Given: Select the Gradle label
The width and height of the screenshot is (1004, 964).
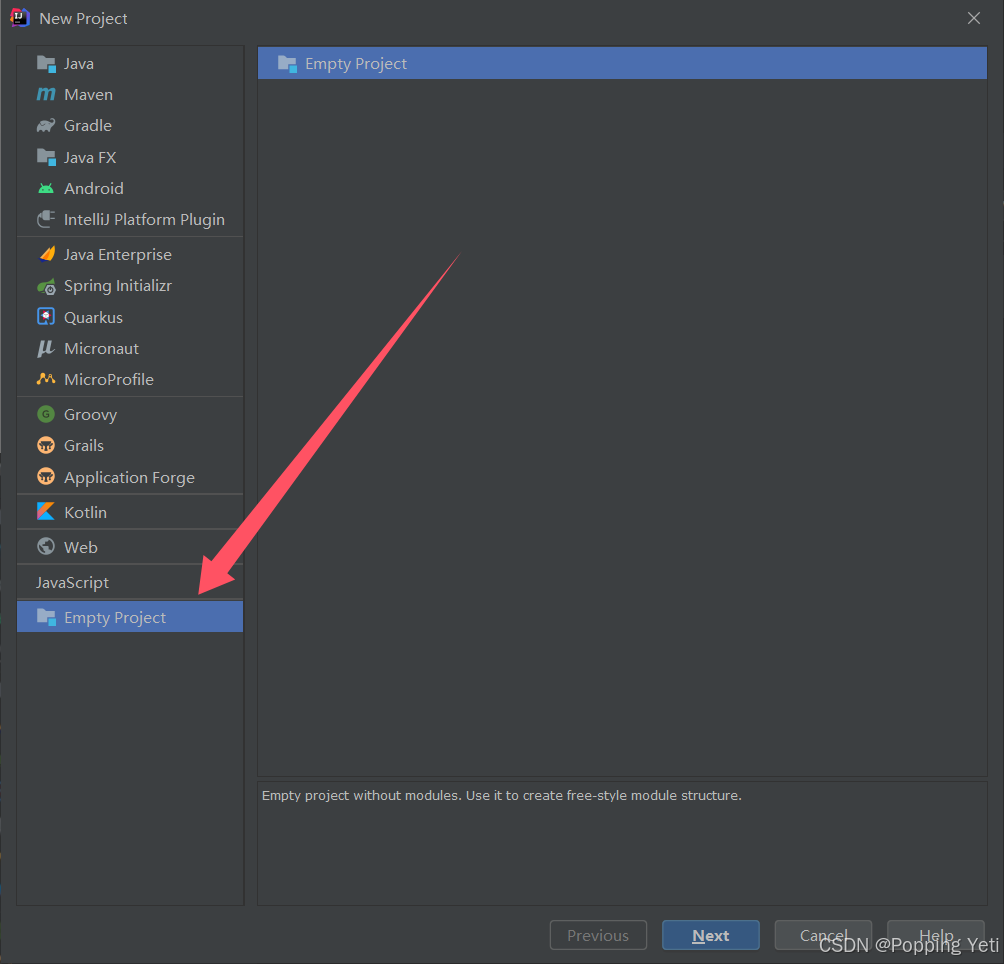Looking at the screenshot, I should 88,125.
